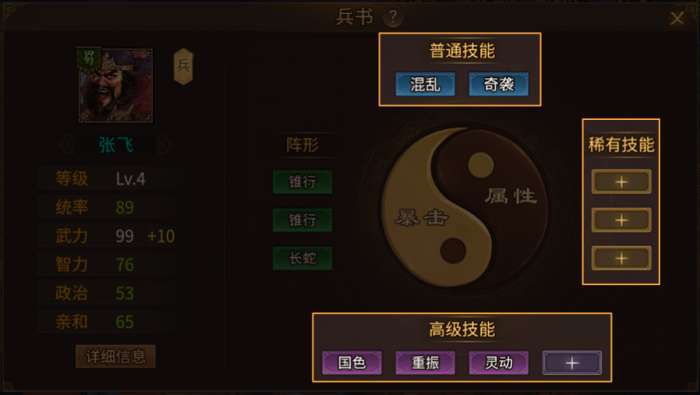Open 详细信息 detailed info
700x395 pixels.
click(x=116, y=356)
